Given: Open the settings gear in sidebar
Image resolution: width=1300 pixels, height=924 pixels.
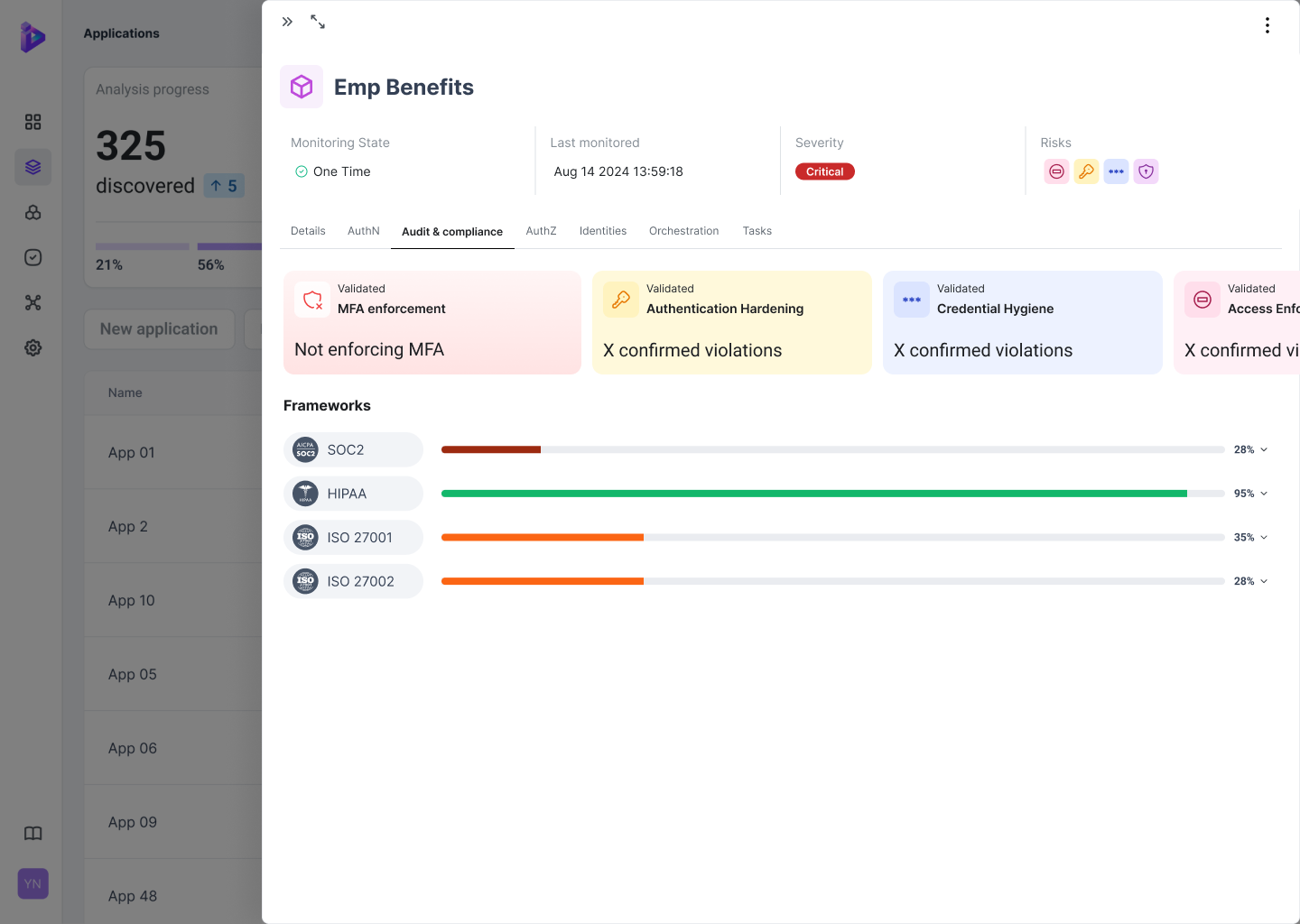Looking at the screenshot, I should coord(33,347).
